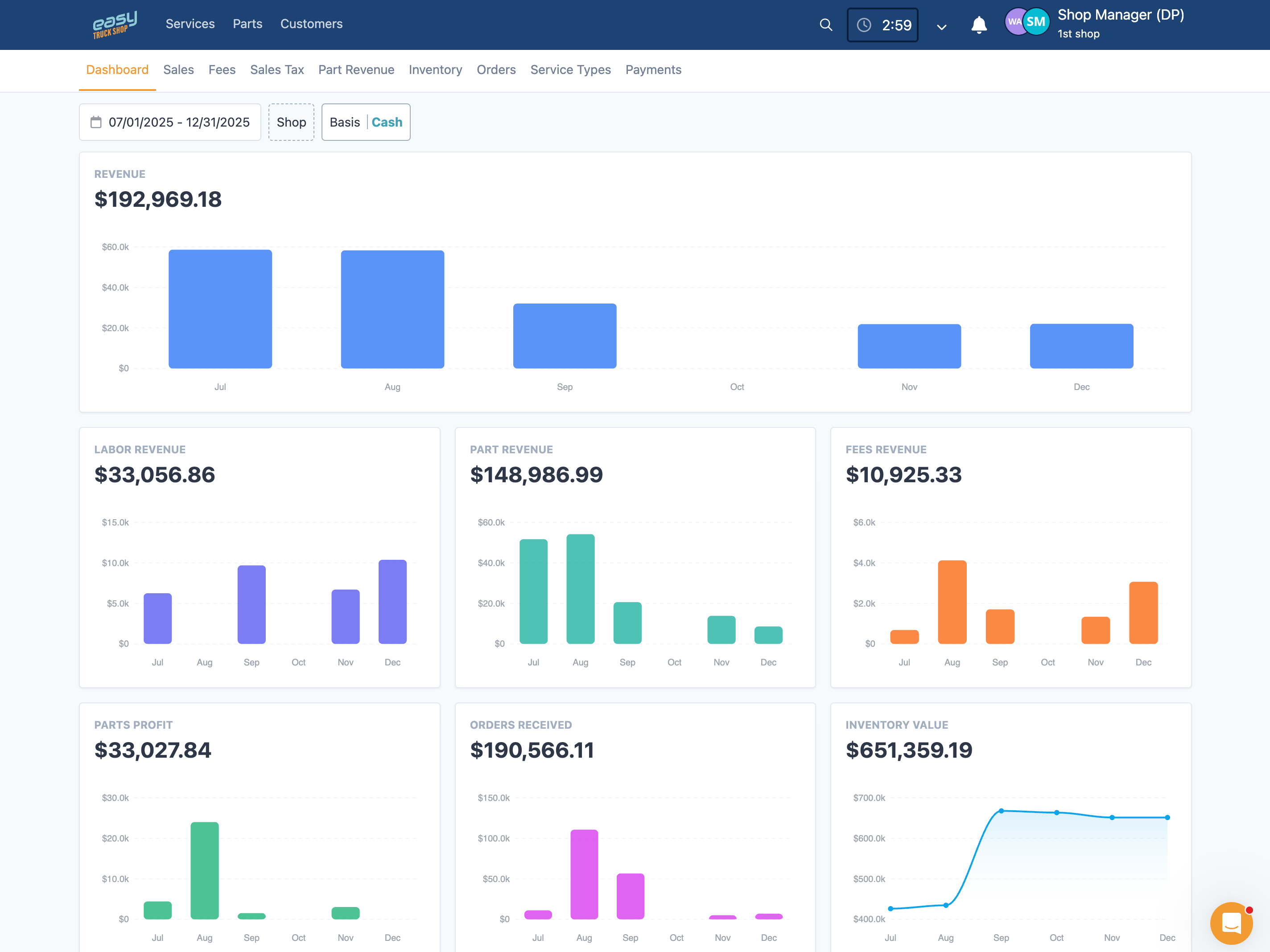This screenshot has width=1270, height=952.
Task: Click the SM user avatar
Action: 1036,22
